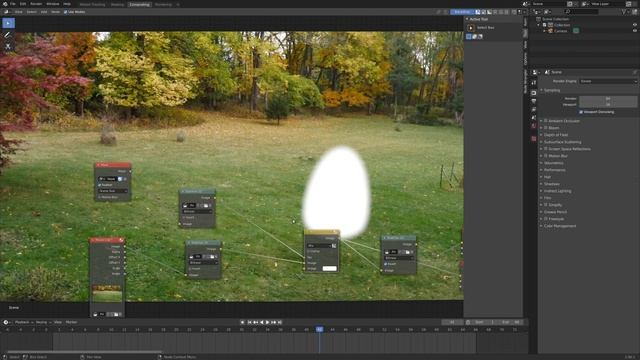Viewport: 640px width, 360px height.
Task: Open the timeline Playback menu
Action: 24,322
